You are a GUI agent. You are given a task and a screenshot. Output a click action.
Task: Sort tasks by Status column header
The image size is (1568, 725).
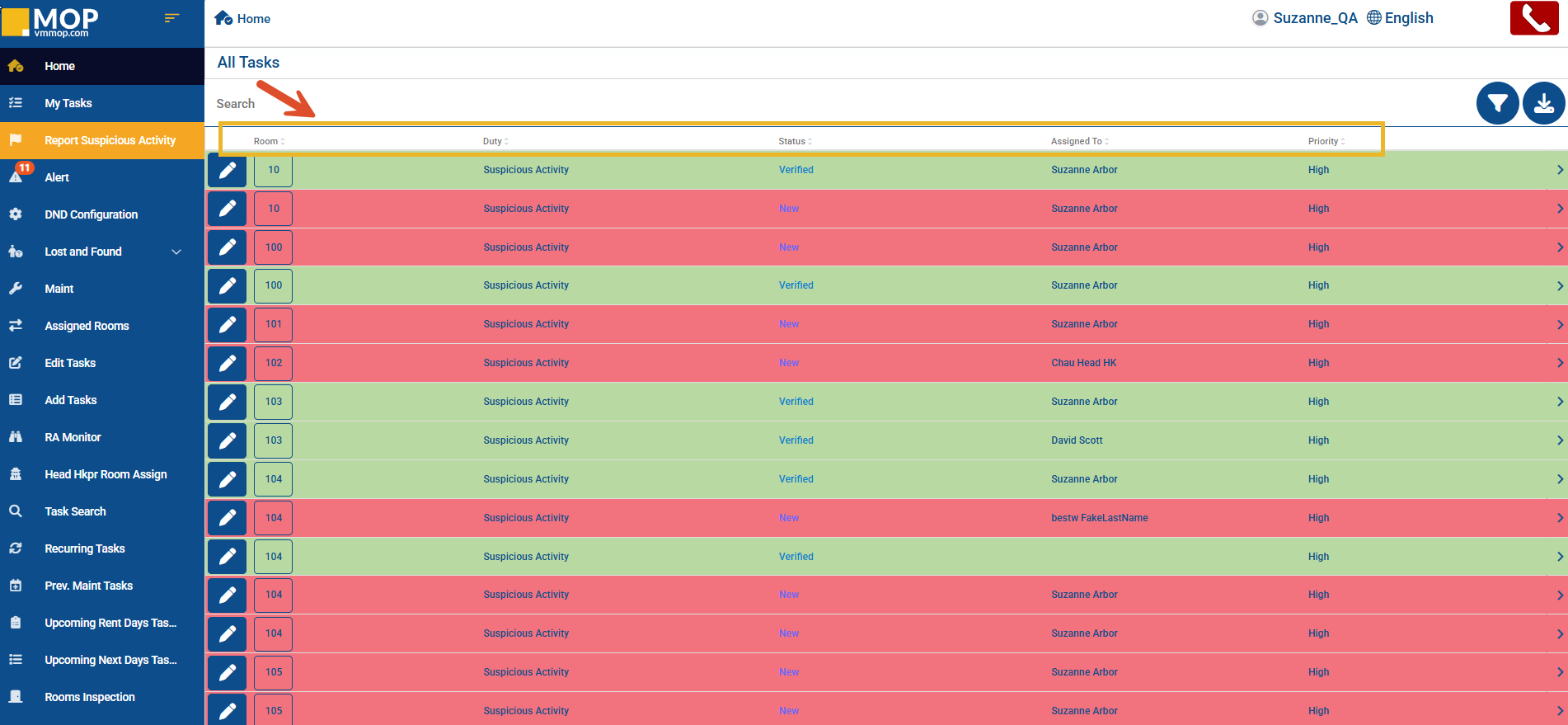[x=795, y=141]
